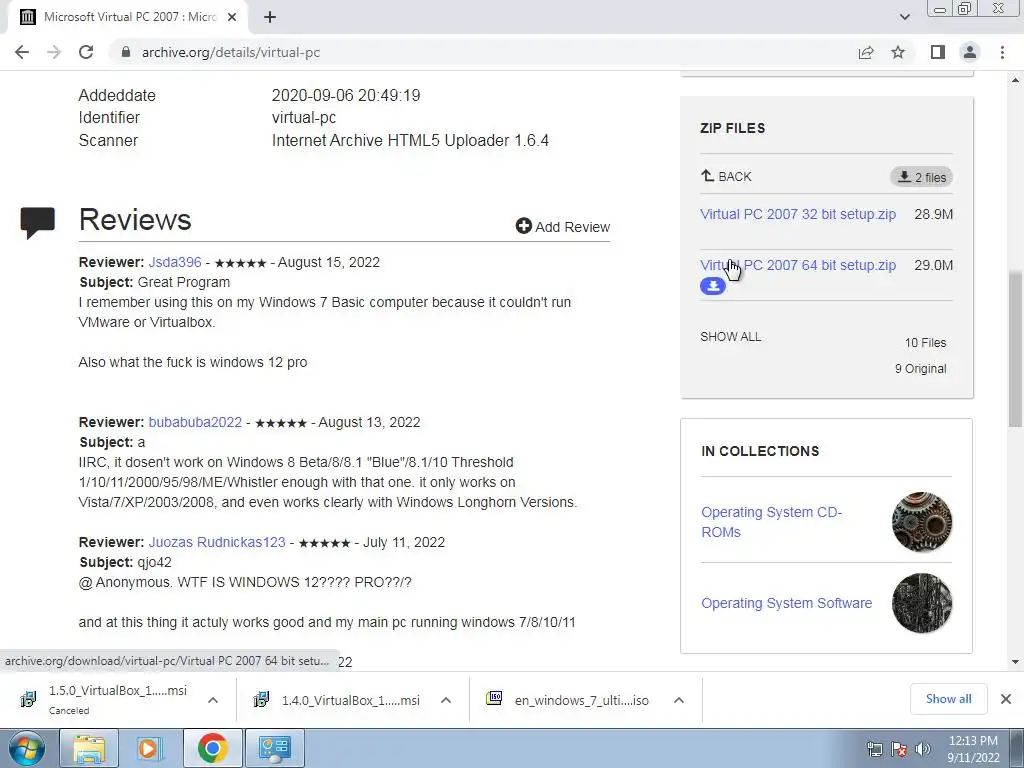
Task: Click the network tray icon
Action: 874,749
